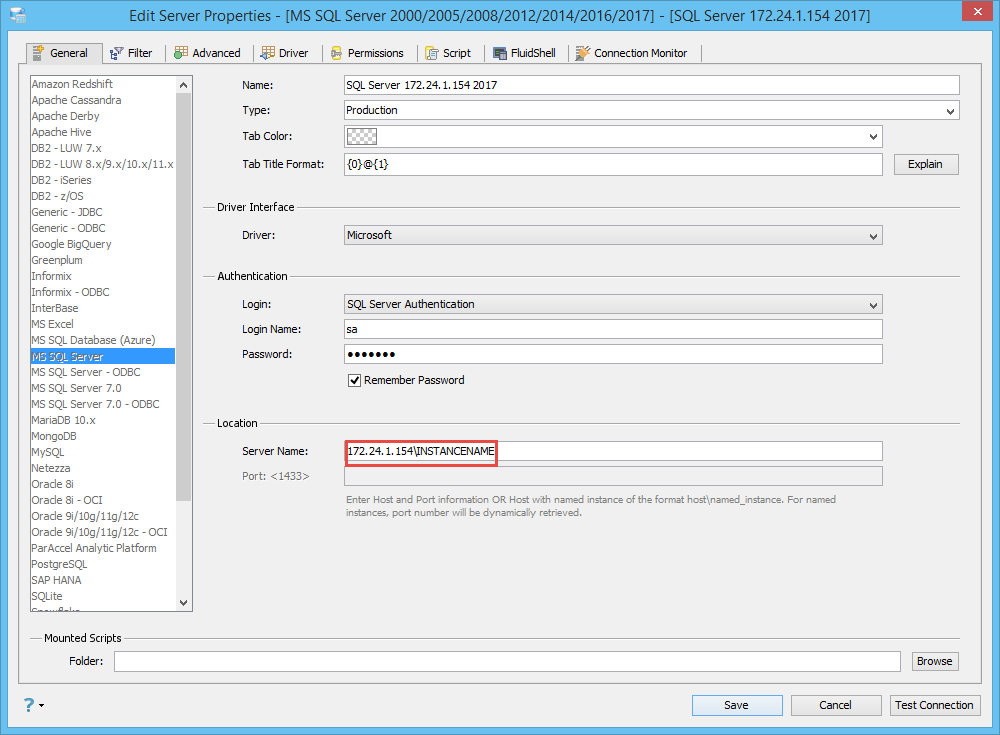Open the Connection Monitor tab
This screenshot has width=1000, height=735.
click(632, 53)
